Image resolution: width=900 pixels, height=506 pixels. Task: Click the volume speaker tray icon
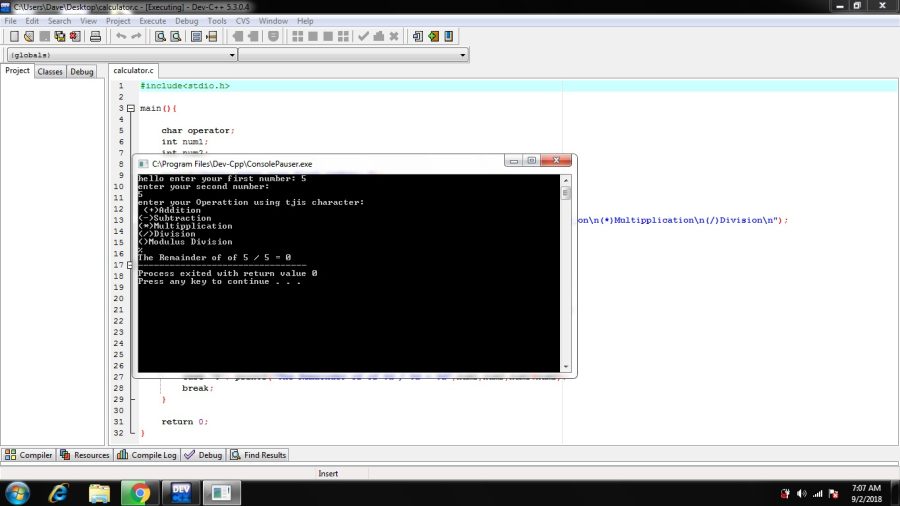click(802, 493)
